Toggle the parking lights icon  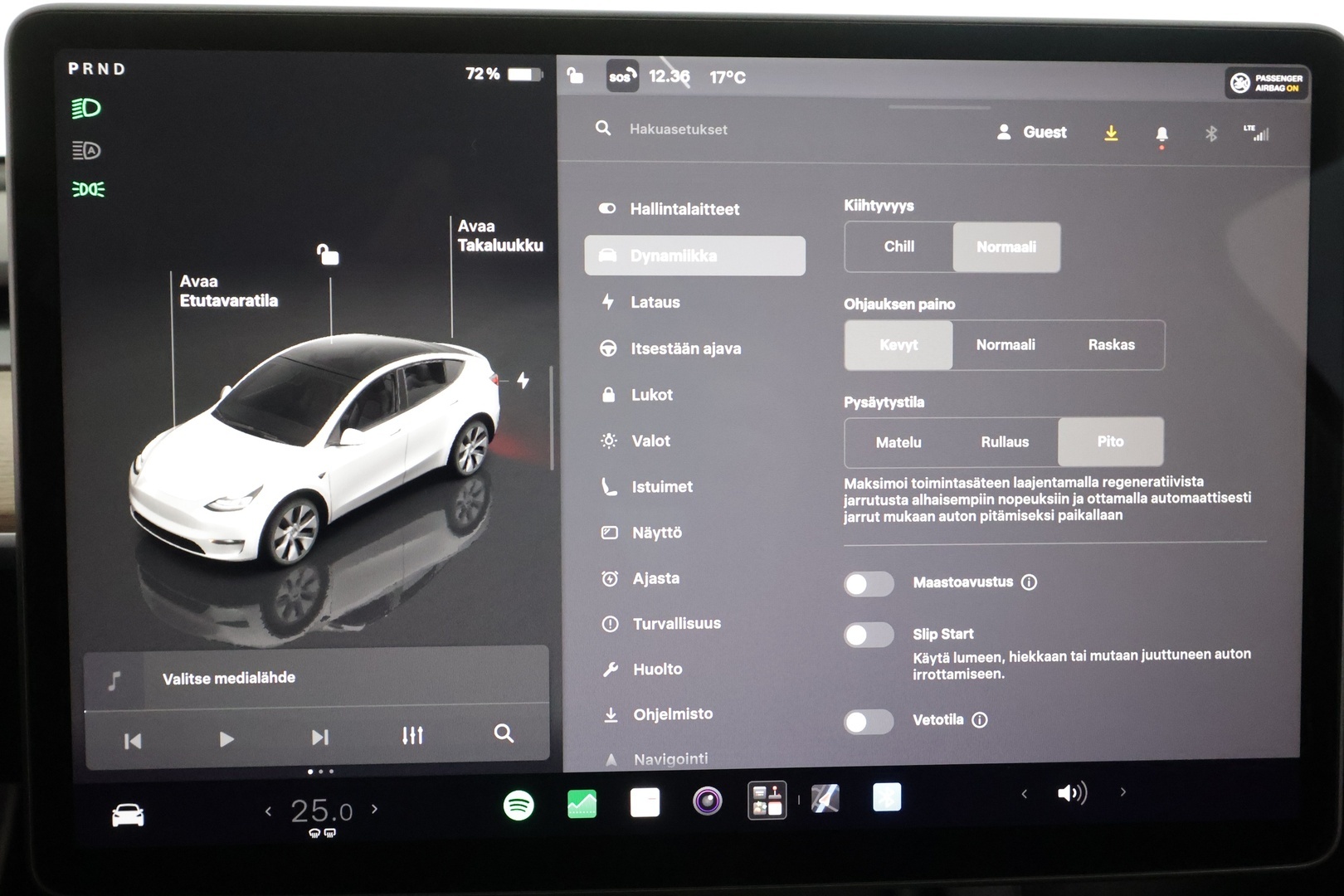pyautogui.click(x=88, y=189)
